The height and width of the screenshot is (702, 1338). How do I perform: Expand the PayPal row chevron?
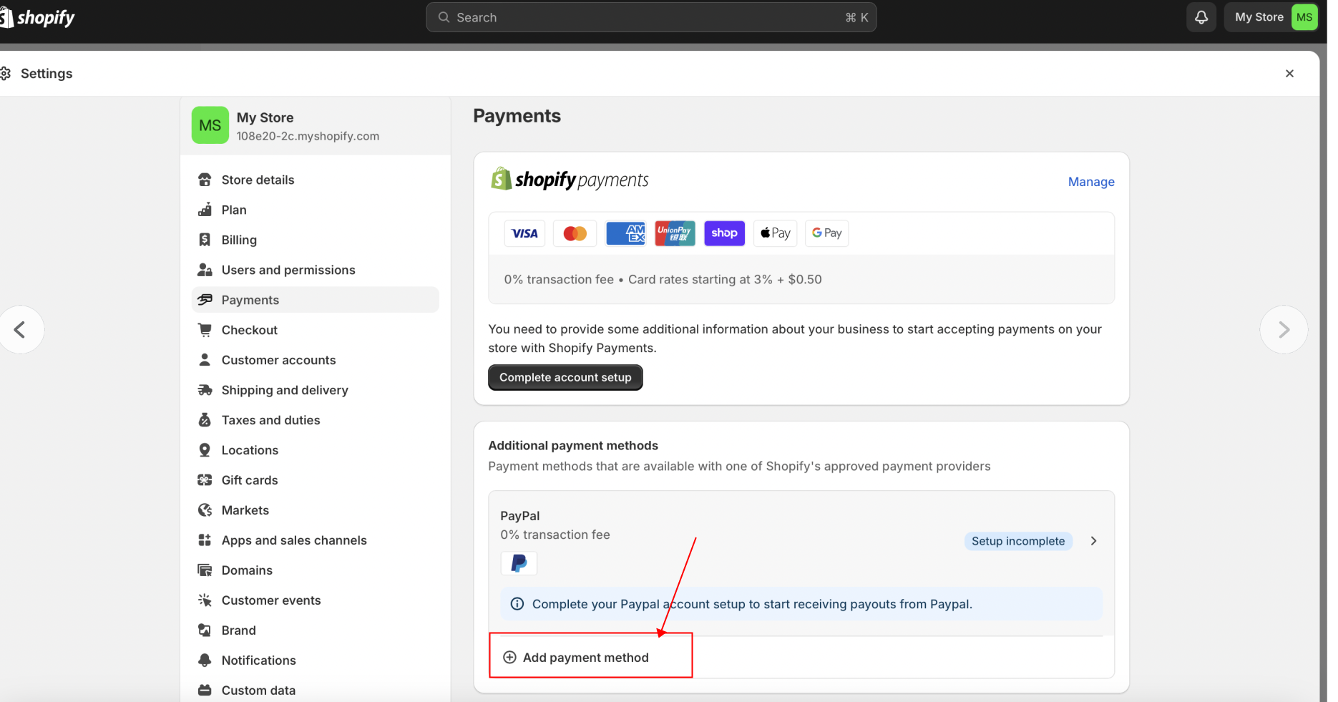pyautogui.click(x=1093, y=541)
